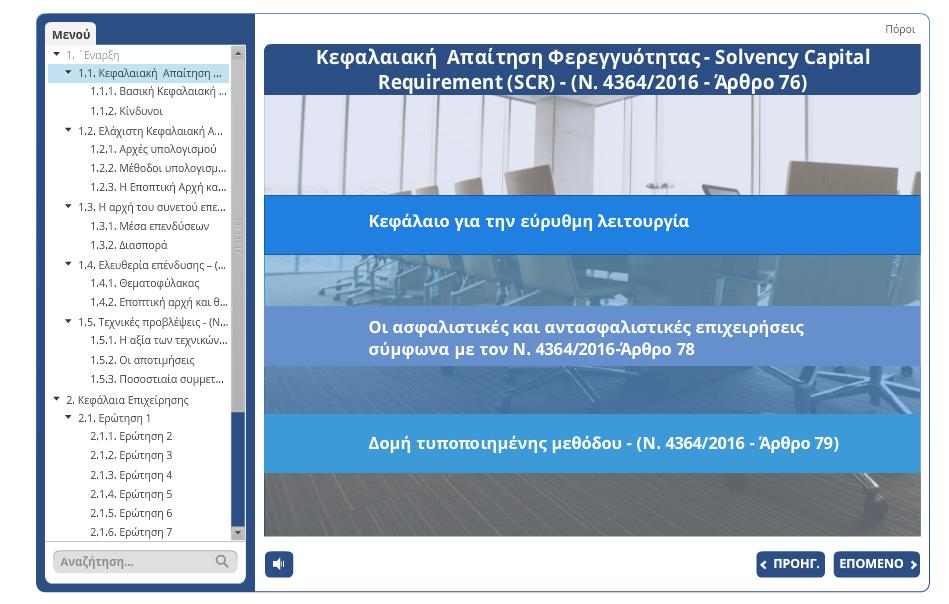The image size is (949, 604).
Task: Select 1. Έναρξη in the menu
Action: (93, 55)
